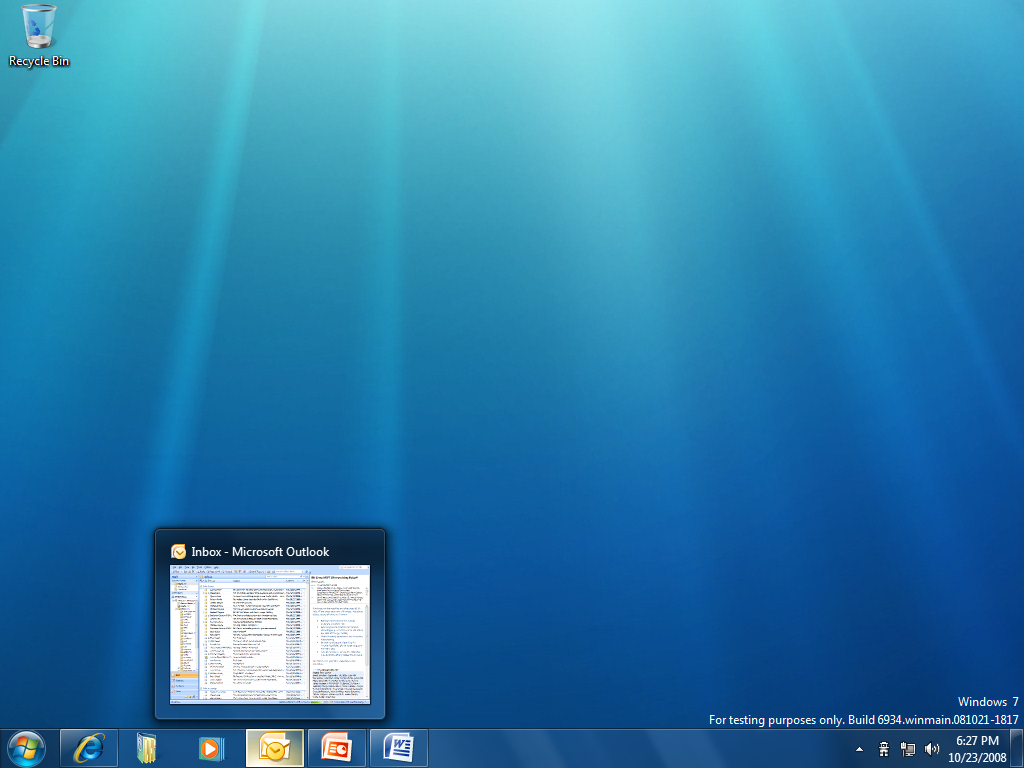Expand the hidden tray icons arrow

[859, 748]
